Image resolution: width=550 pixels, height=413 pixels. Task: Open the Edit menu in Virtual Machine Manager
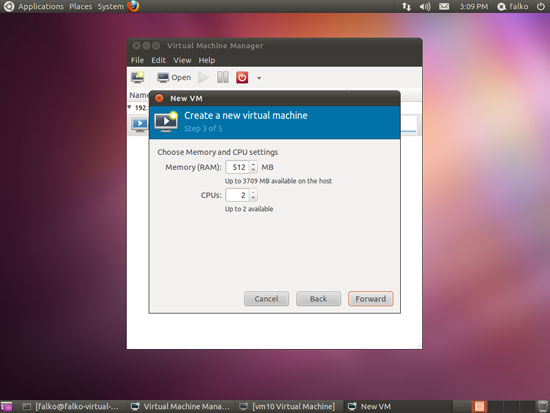pos(159,60)
